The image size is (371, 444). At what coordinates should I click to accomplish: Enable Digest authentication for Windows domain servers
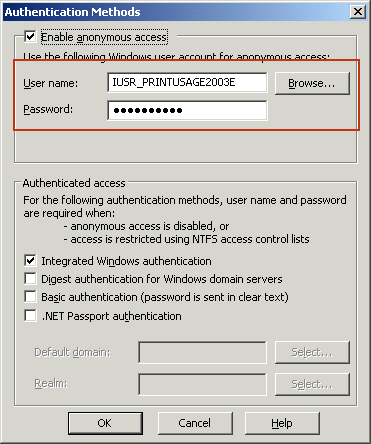point(30,278)
